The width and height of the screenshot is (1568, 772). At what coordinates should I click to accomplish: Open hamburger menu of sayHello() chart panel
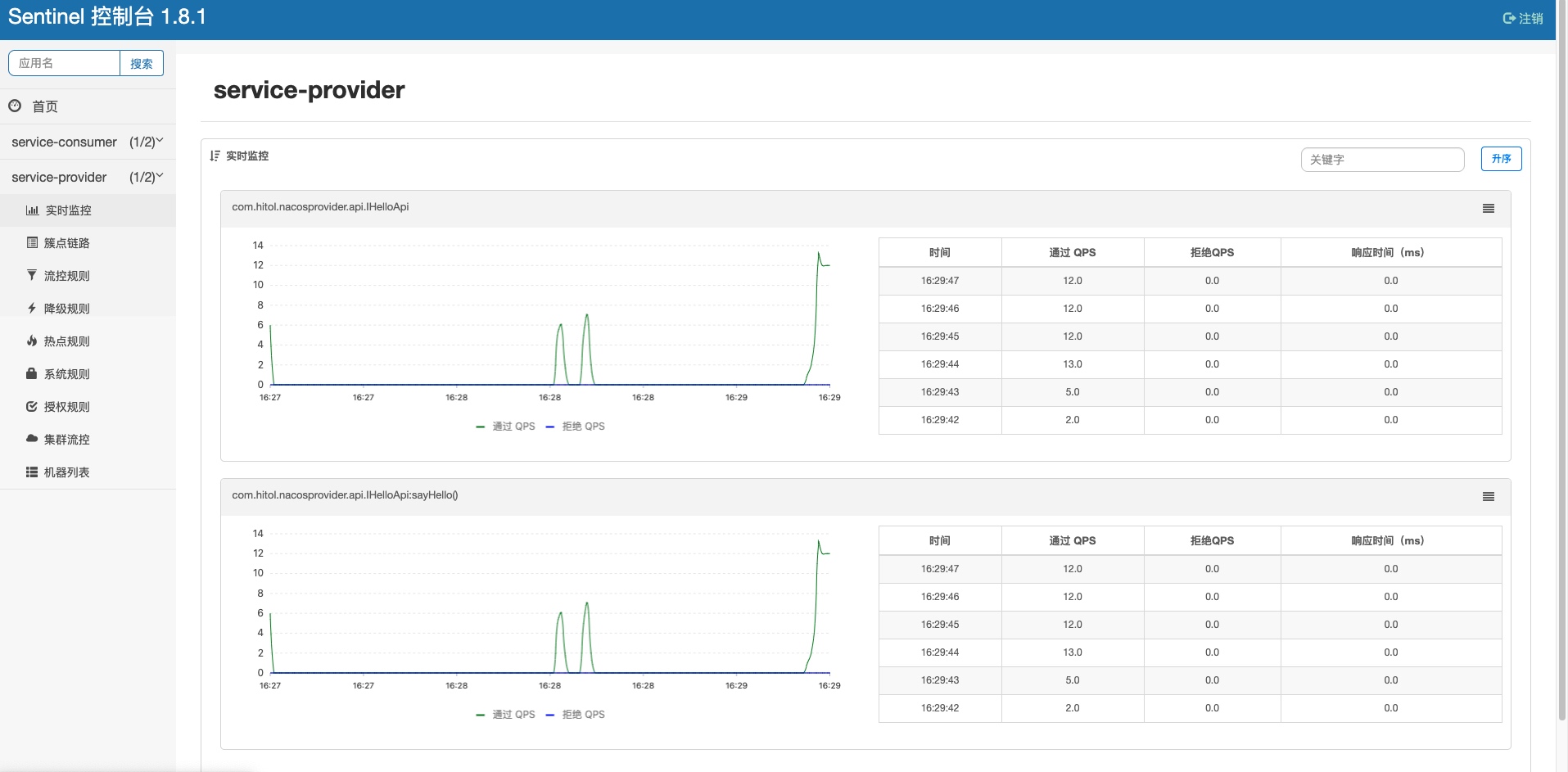(x=1488, y=497)
